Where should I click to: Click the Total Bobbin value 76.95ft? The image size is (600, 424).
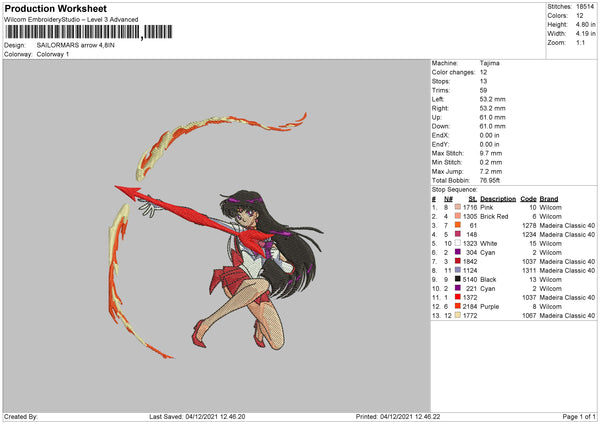(x=490, y=180)
